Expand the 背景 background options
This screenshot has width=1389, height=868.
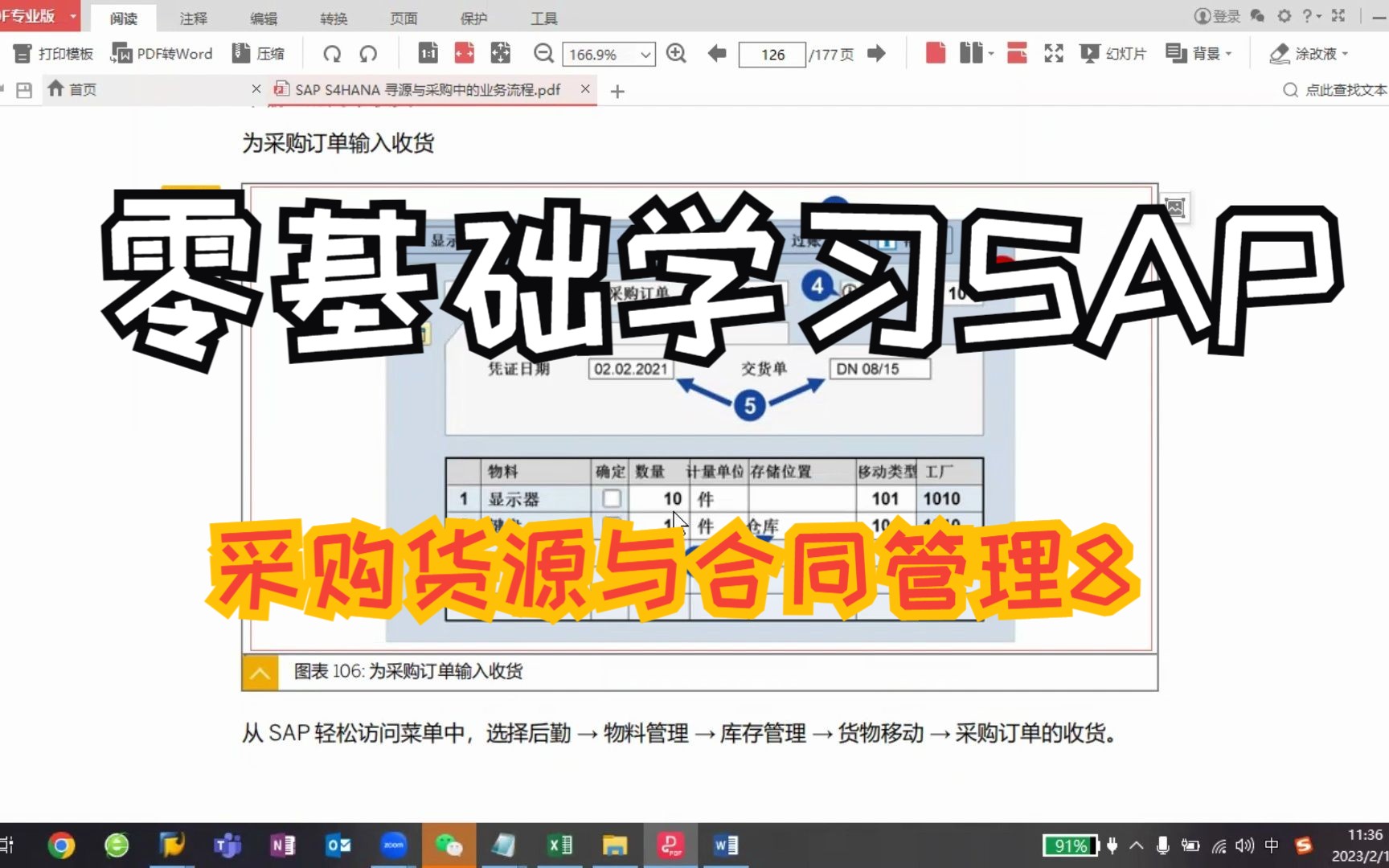pyautogui.click(x=1230, y=53)
